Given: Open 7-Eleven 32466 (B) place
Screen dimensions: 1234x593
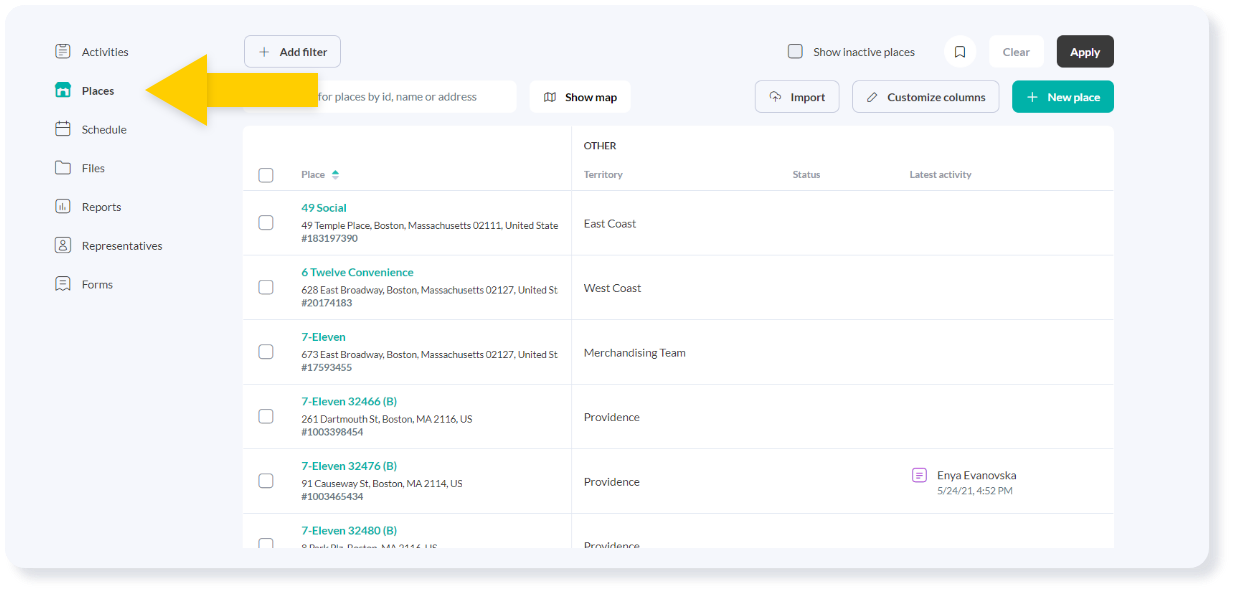Looking at the screenshot, I should click(x=349, y=401).
